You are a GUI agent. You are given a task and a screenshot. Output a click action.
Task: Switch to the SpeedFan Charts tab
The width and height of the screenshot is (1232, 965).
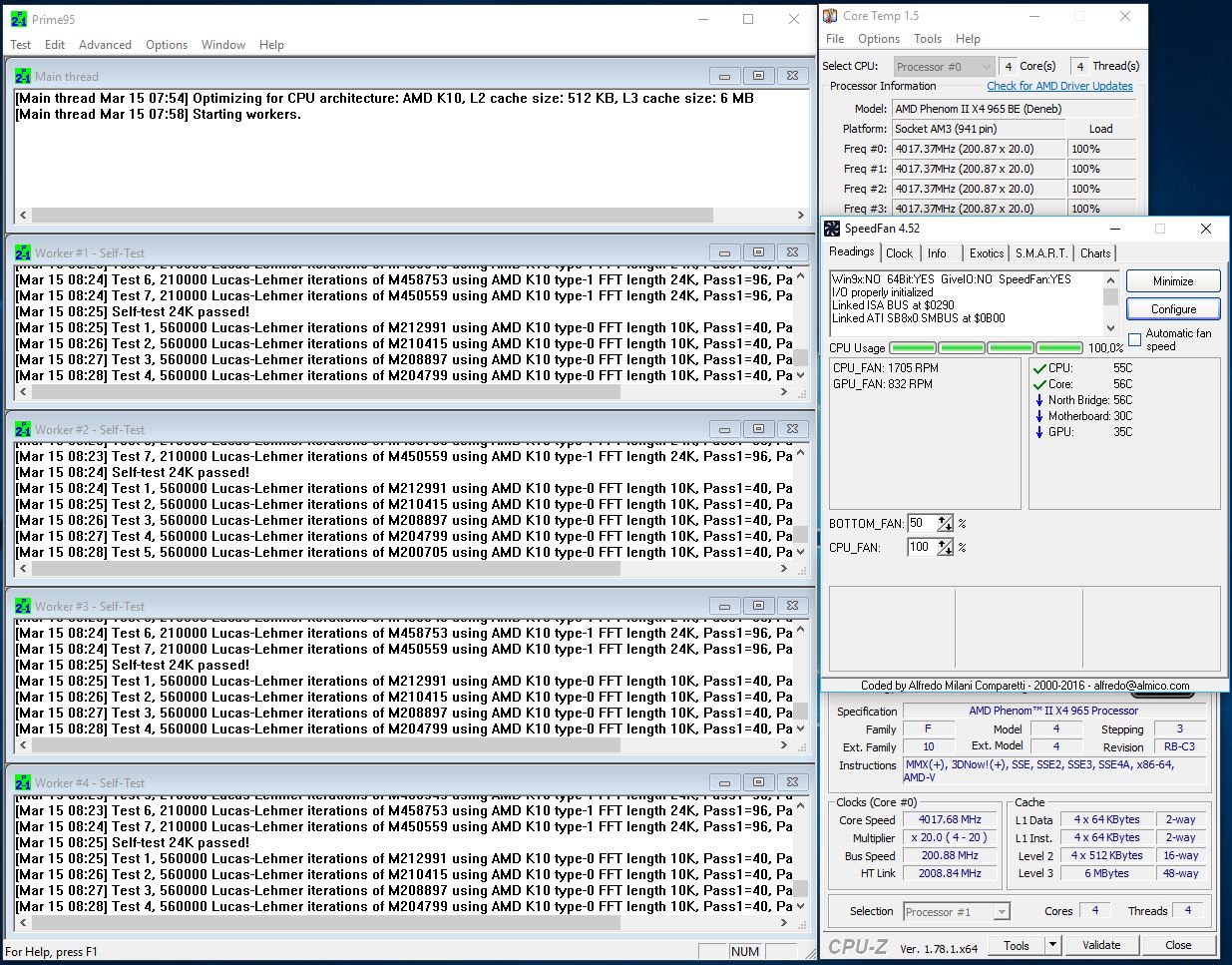point(1095,253)
